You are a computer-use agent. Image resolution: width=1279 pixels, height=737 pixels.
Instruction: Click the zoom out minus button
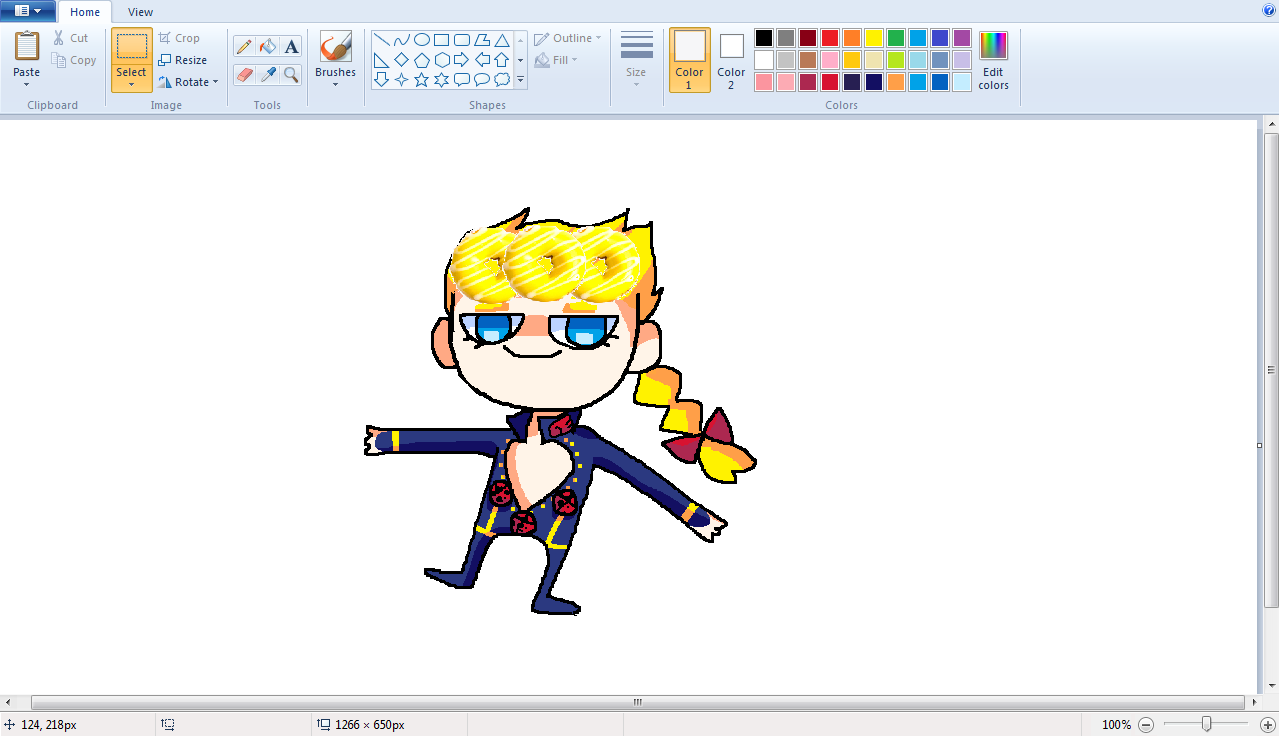pos(1146,724)
